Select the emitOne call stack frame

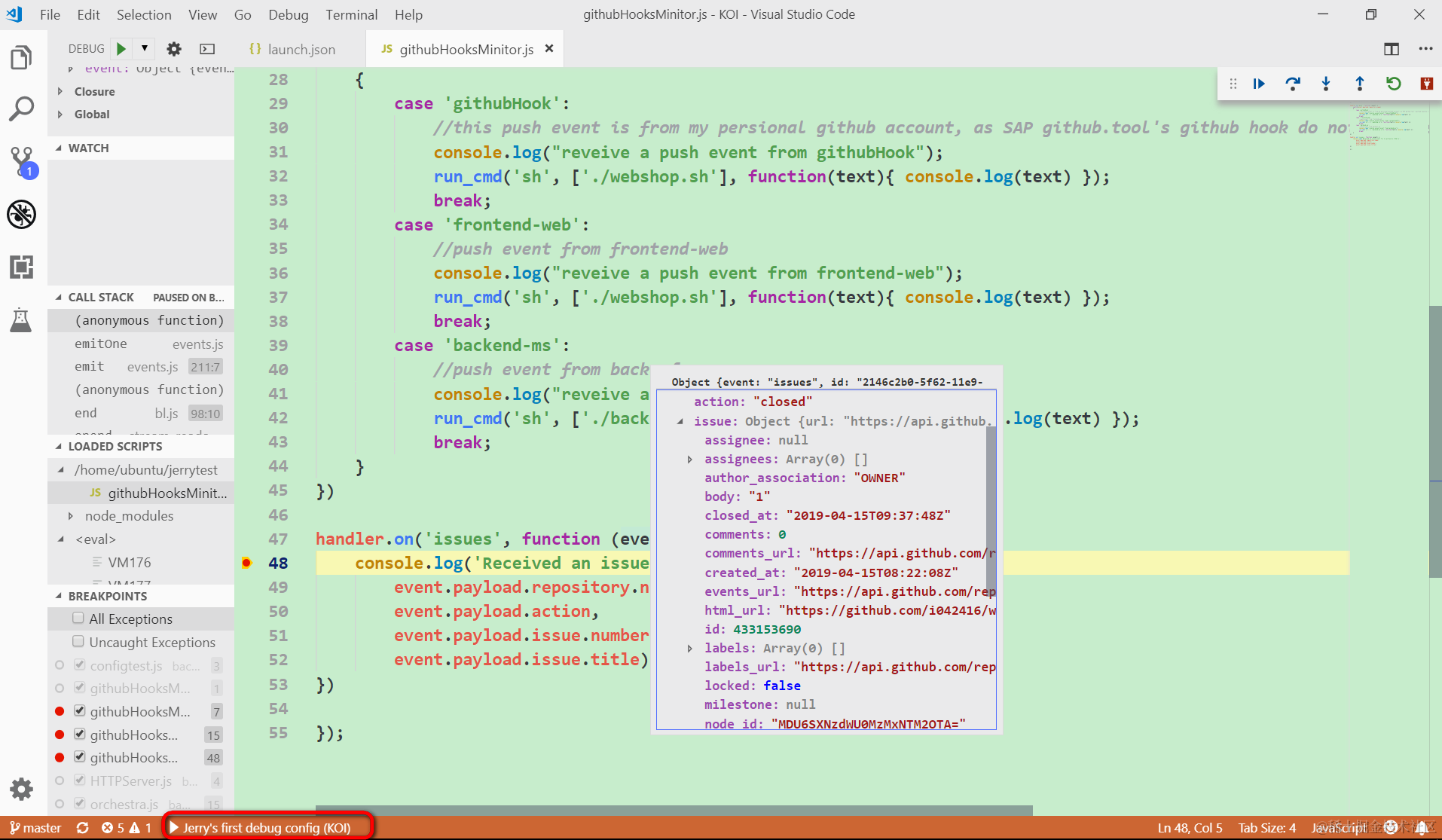(141, 344)
